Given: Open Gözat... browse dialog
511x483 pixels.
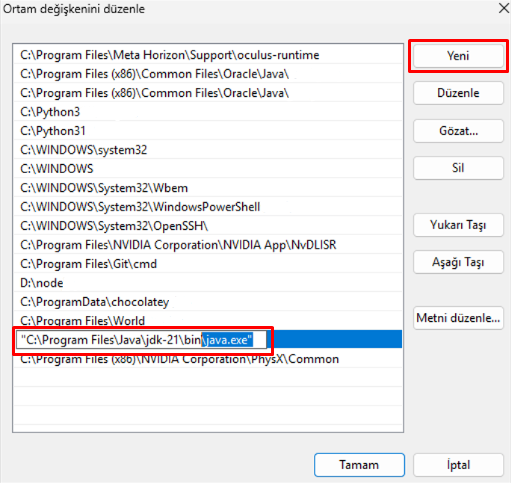Looking at the screenshot, I should point(458,131).
